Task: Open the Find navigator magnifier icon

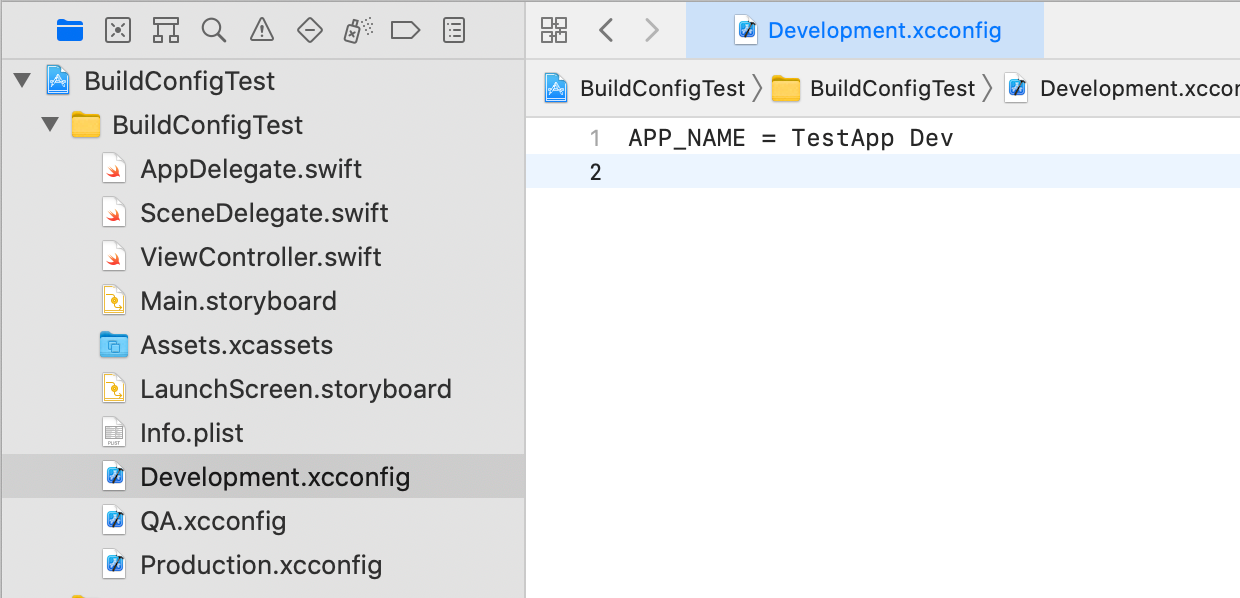Action: click(x=213, y=30)
